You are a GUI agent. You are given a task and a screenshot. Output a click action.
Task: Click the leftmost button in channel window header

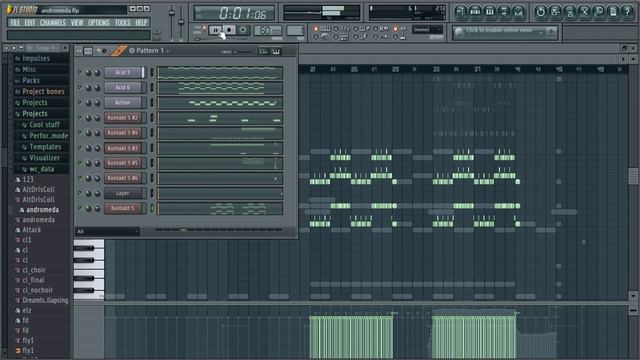point(79,51)
